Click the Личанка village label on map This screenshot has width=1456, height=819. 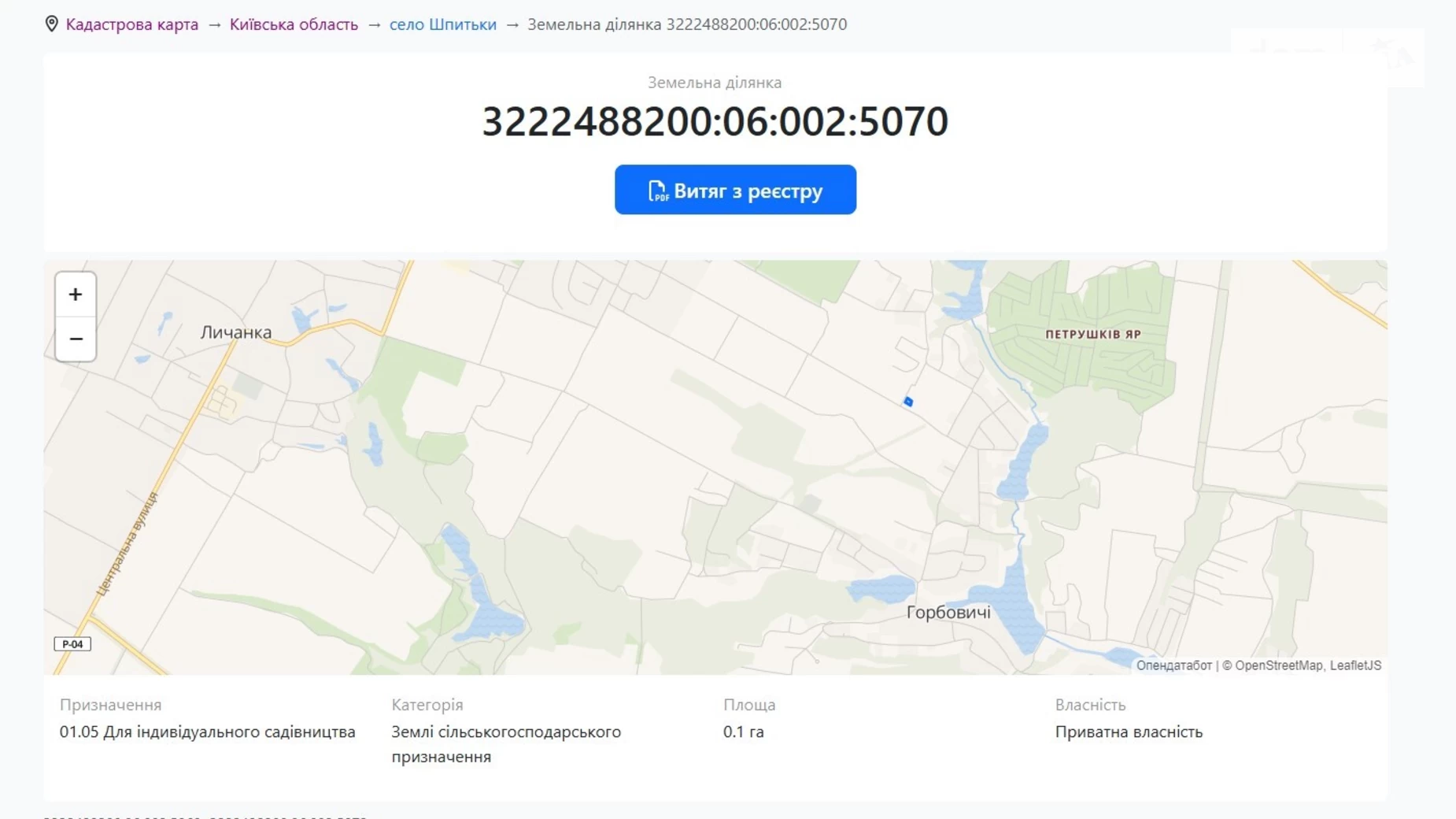coord(236,332)
